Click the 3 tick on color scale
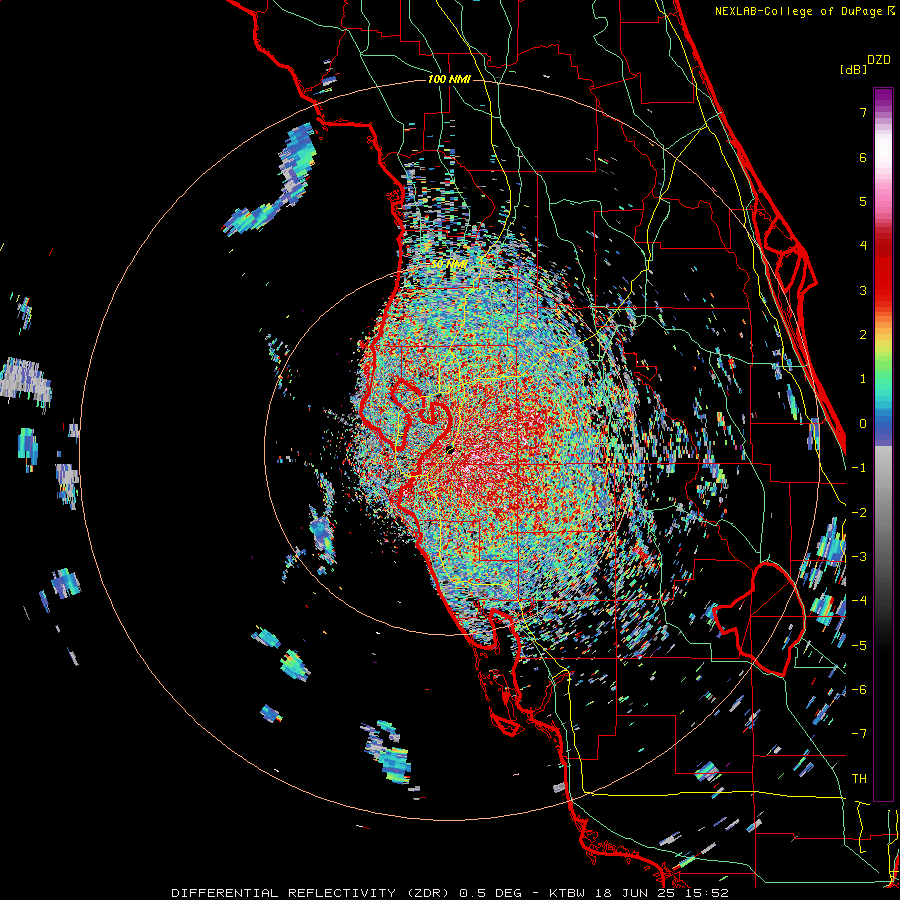The width and height of the screenshot is (900, 900). [x=863, y=290]
